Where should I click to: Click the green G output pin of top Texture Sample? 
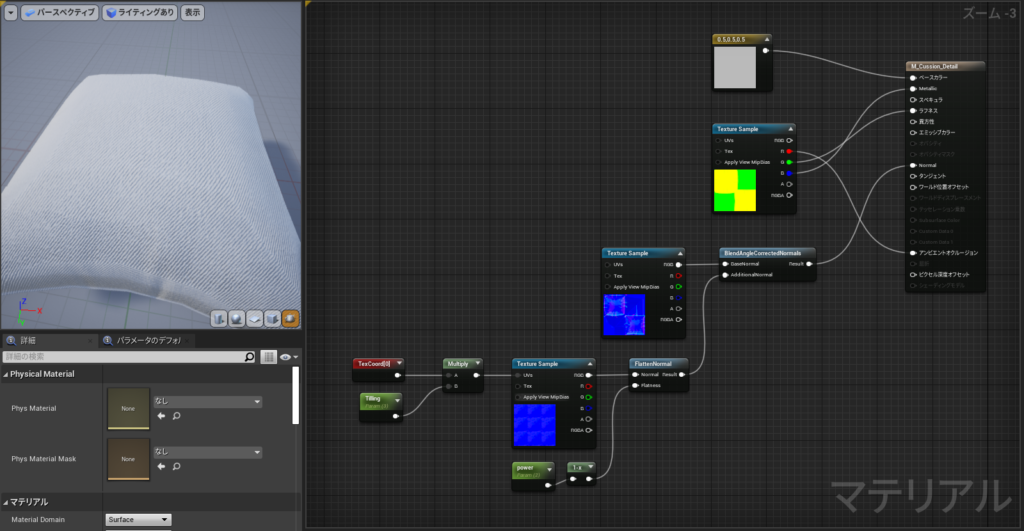coord(790,162)
